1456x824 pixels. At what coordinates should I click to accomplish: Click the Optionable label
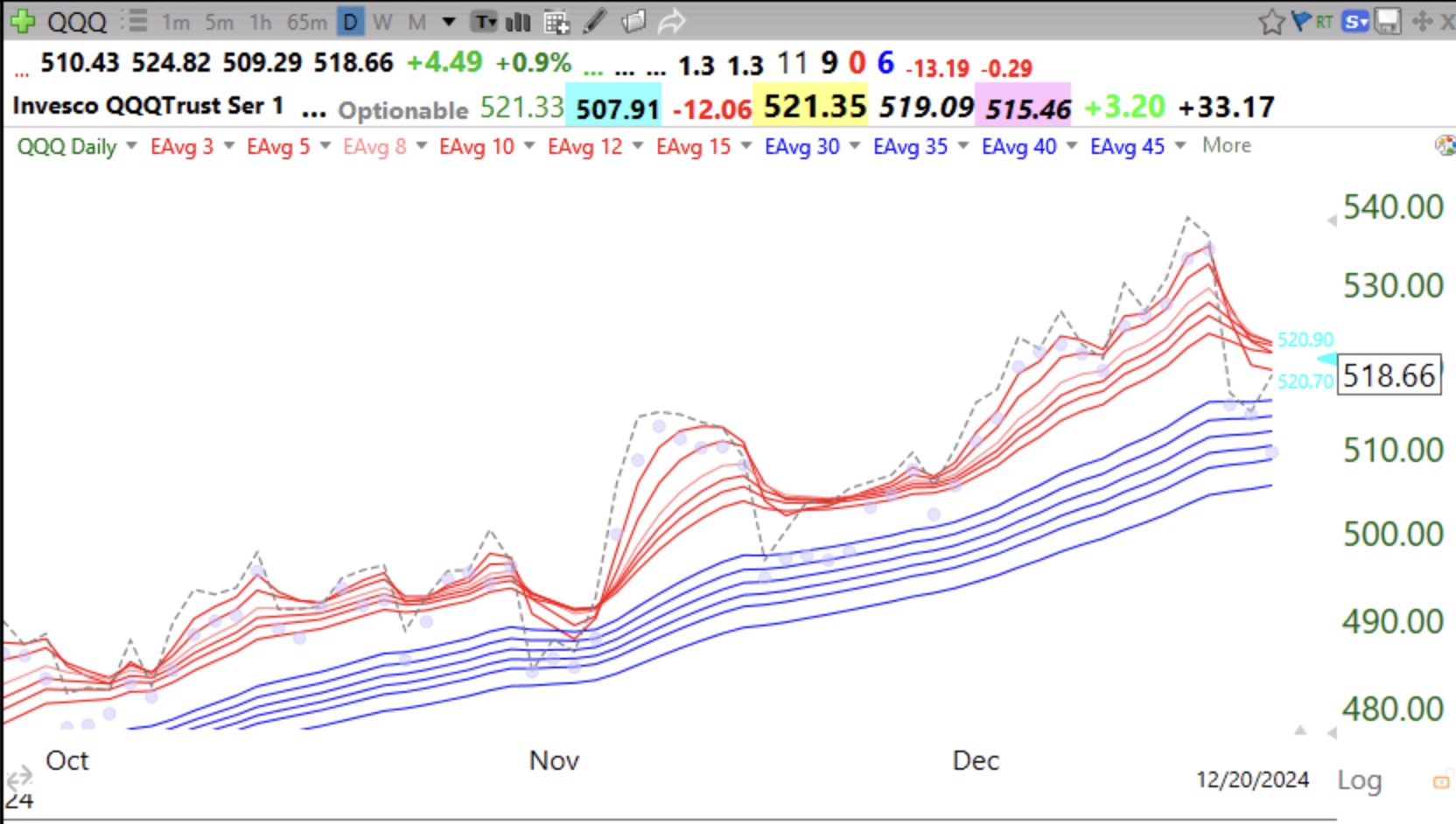pyautogui.click(x=403, y=110)
